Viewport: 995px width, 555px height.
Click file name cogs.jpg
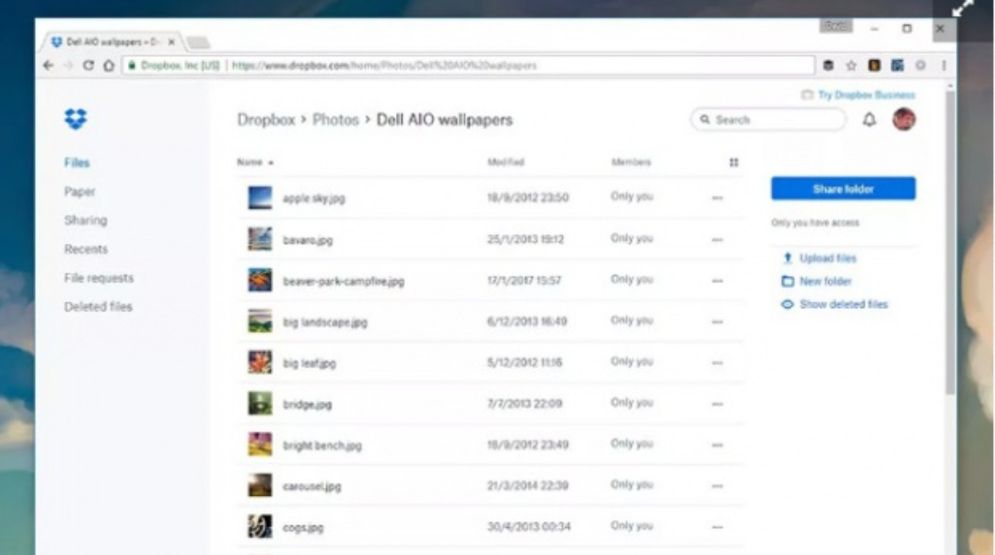point(303,528)
